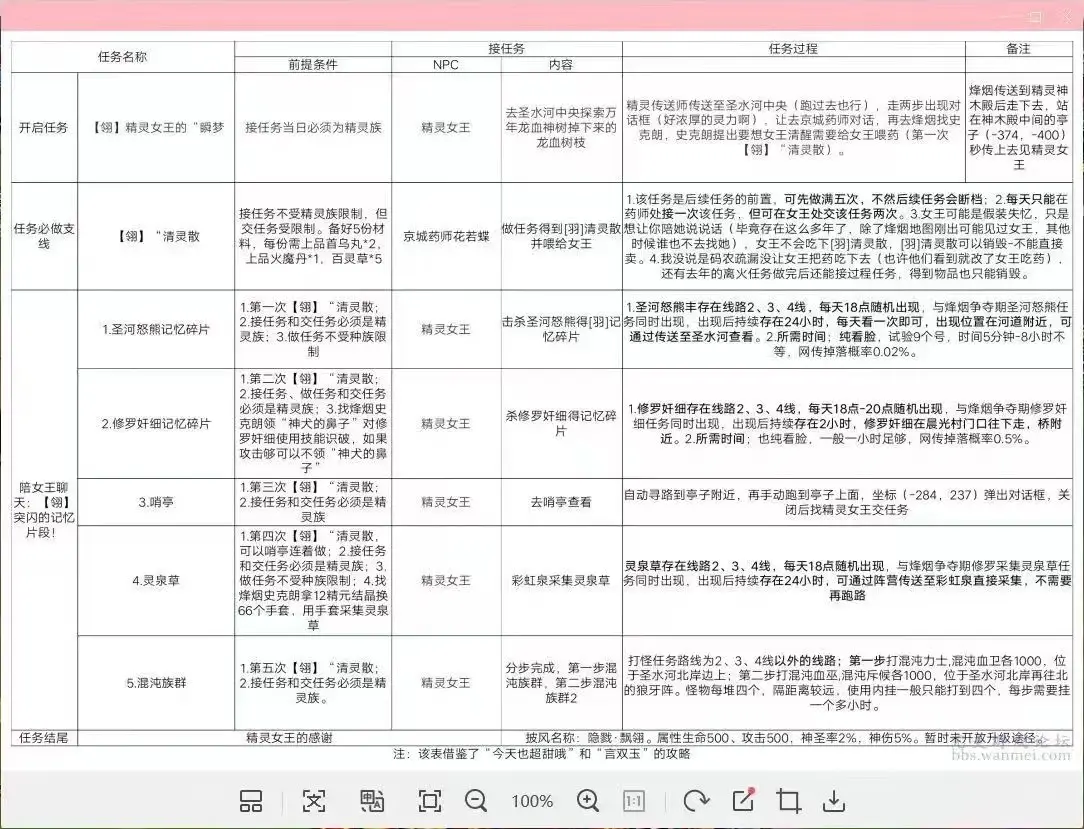
Task: Start text recognition (OCR) on image
Action: 314,801
